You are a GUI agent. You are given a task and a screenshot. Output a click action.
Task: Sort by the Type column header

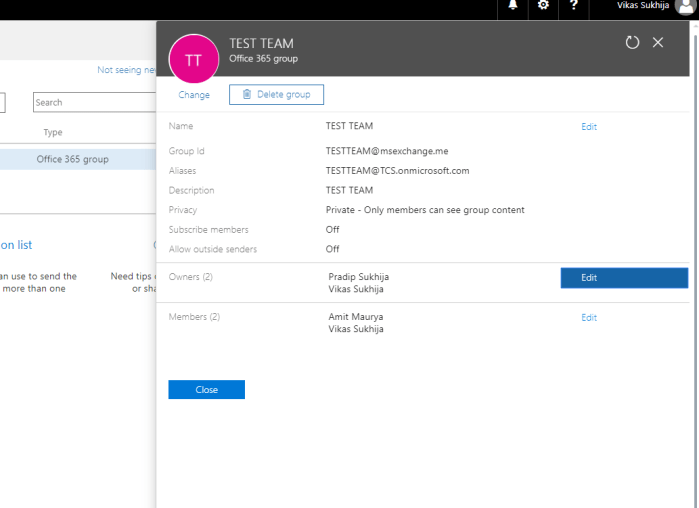point(53,132)
